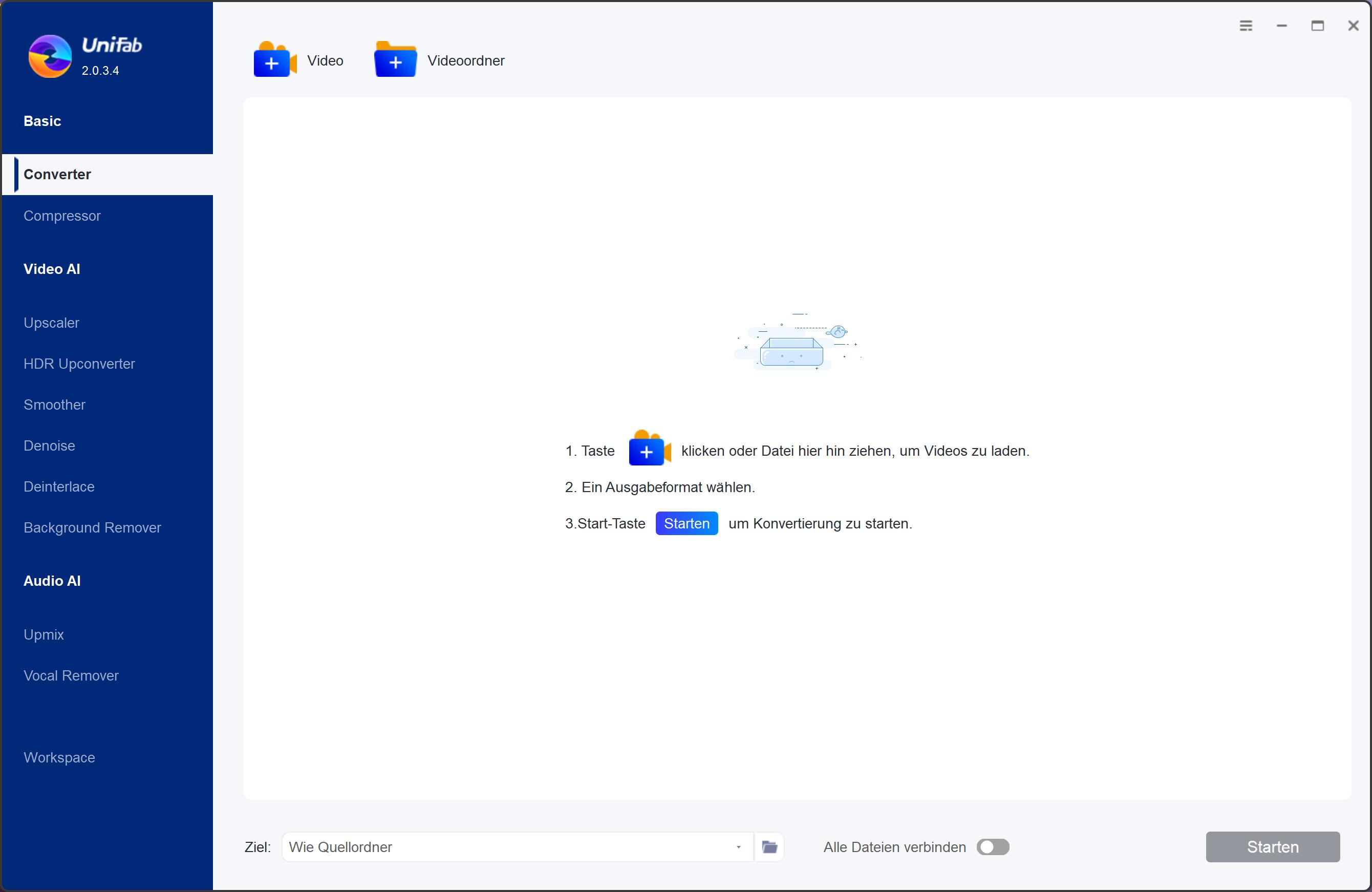Open the Upscaler Video AI tool

(51, 322)
